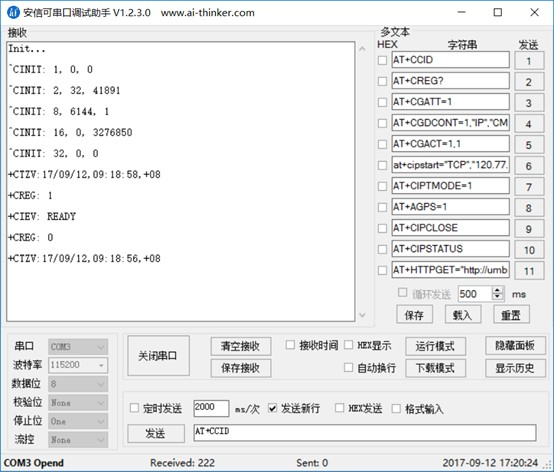The height and width of the screenshot is (472, 554).
Task: Click send button 6 for cipstart command
Action: (529, 166)
